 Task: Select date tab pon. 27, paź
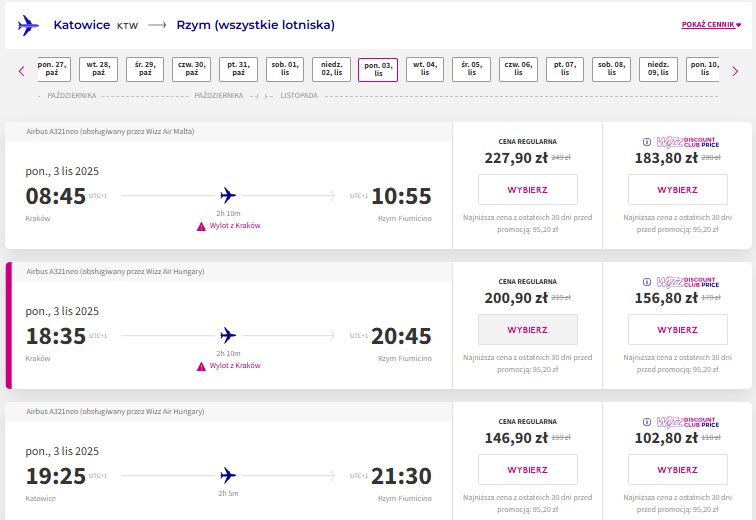click(x=52, y=69)
